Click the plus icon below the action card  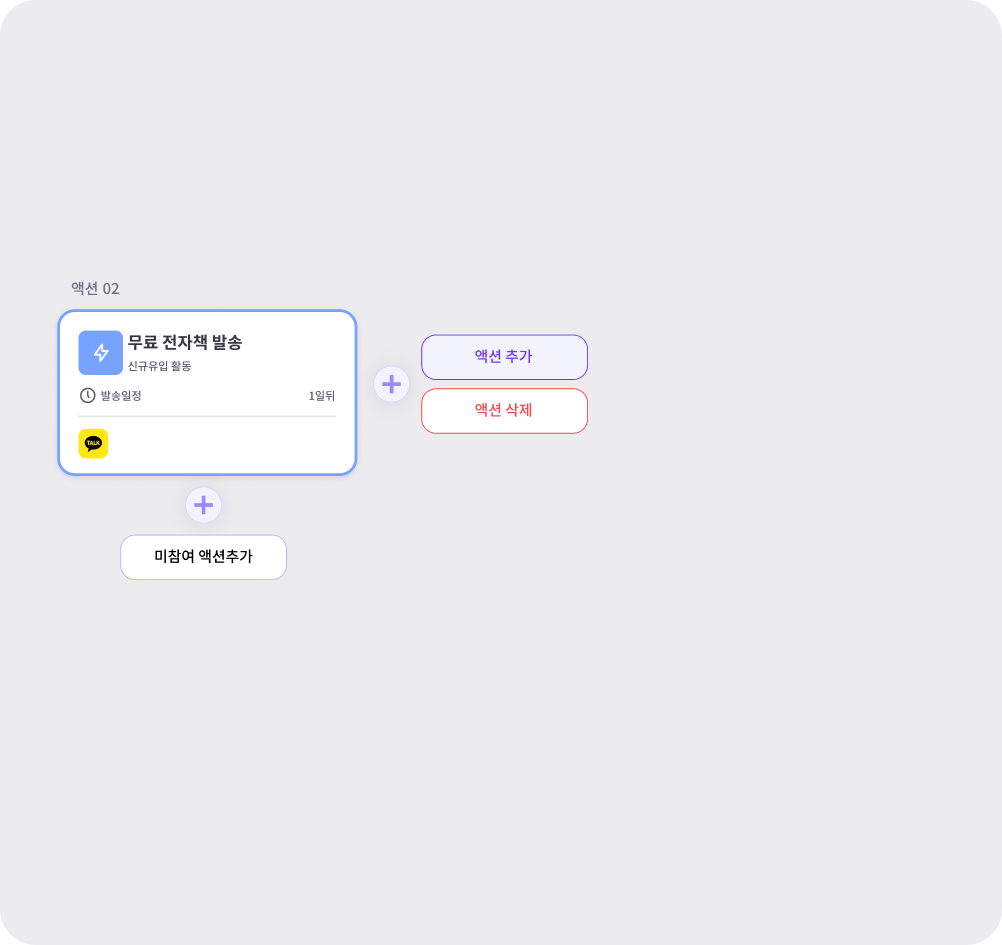[x=203, y=505]
